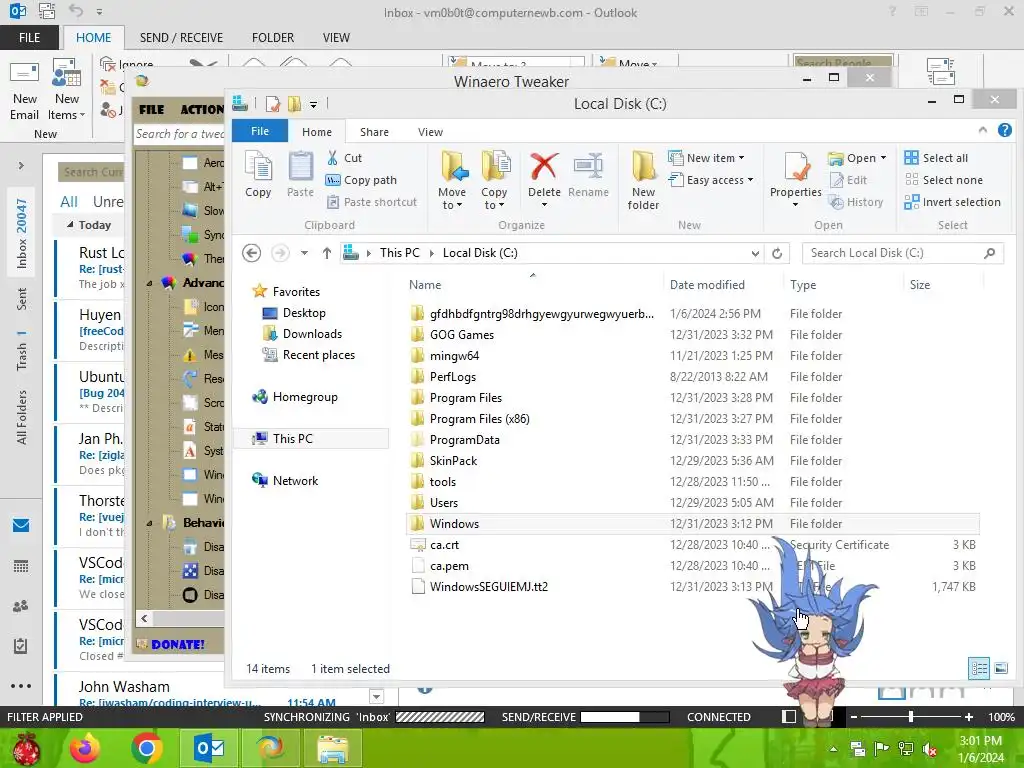
Task: Click Explorer Back navigation arrow
Action: click(x=251, y=253)
